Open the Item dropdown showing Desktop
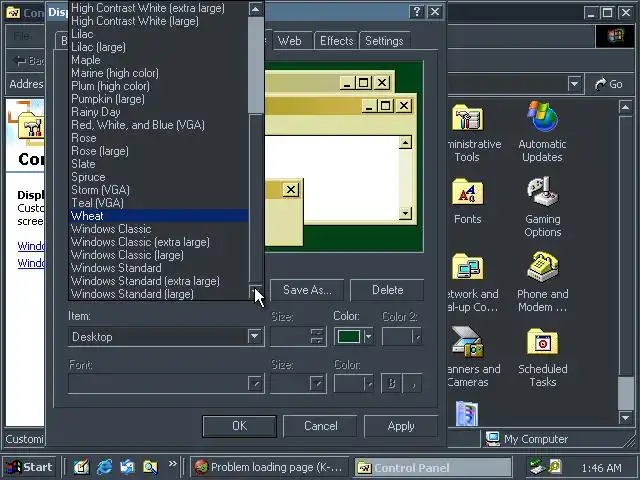Screen dimensions: 640x480 click(x=255, y=337)
